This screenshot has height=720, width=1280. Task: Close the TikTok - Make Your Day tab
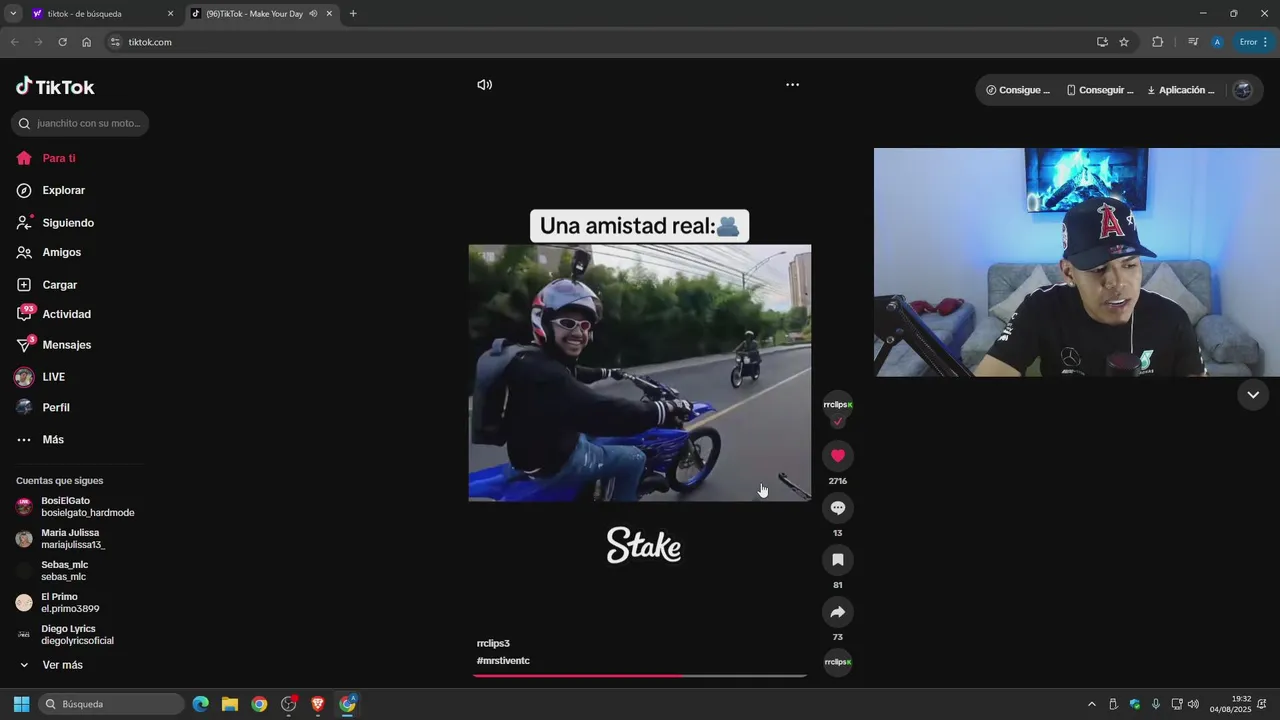[329, 14]
